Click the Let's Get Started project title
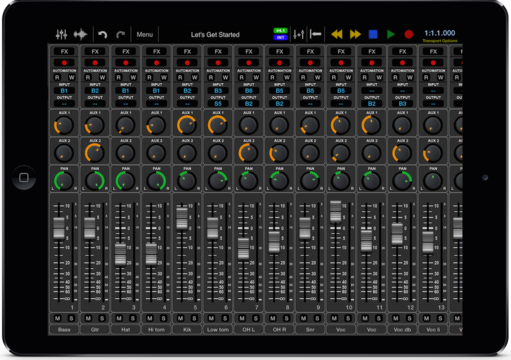 click(x=215, y=34)
